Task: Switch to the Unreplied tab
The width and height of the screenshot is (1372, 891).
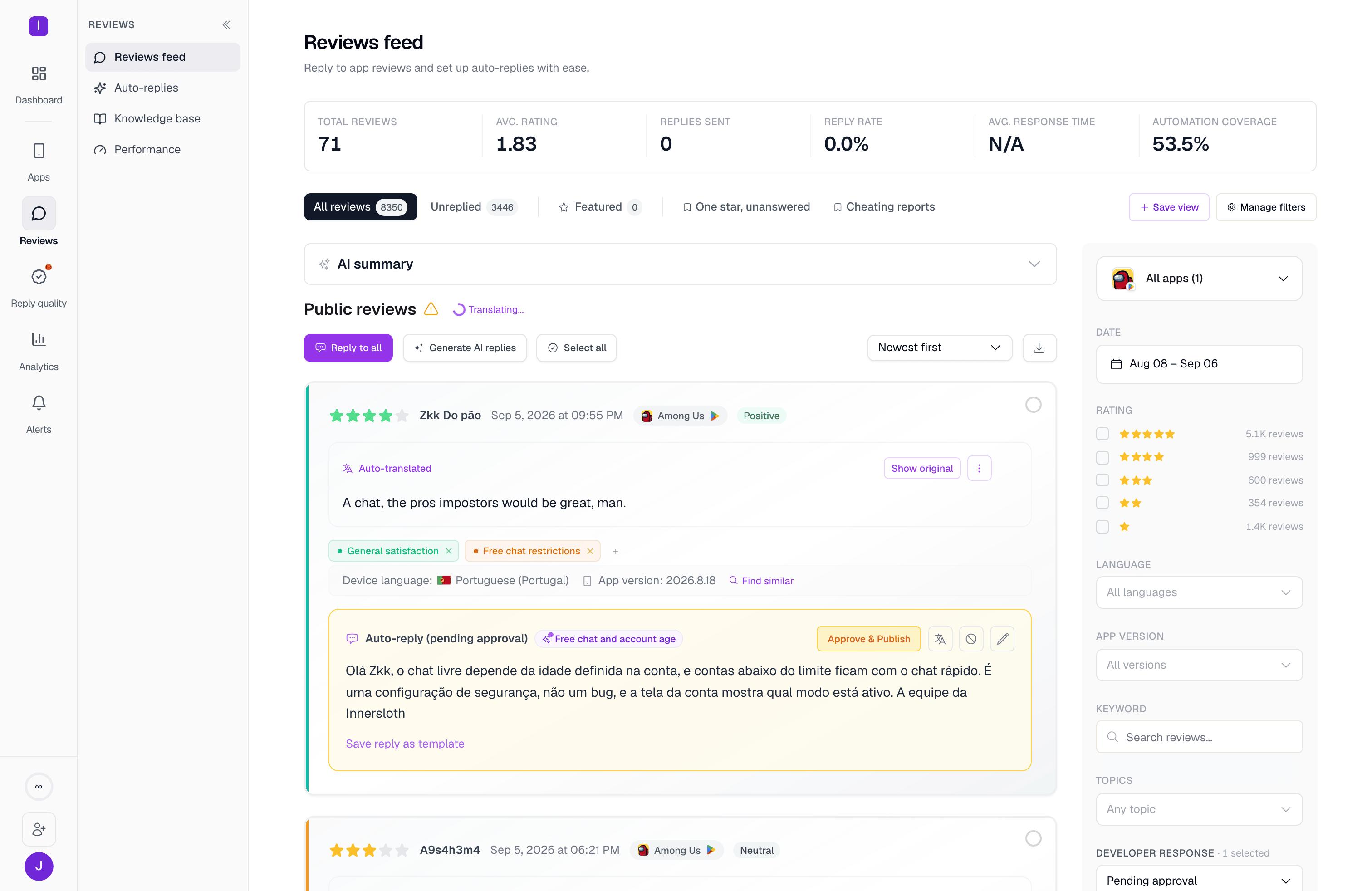Action: [x=474, y=207]
